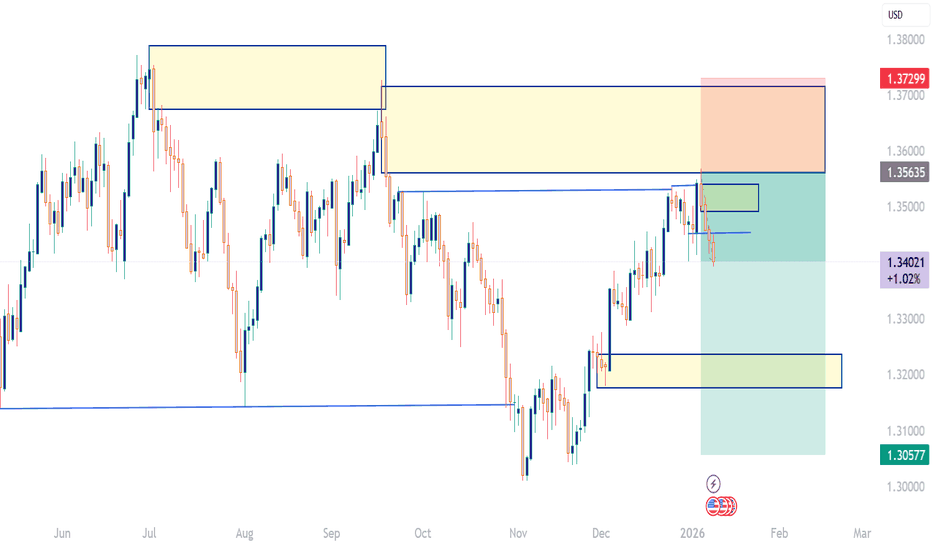Image resolution: width=932 pixels, height=550 pixels.
Task: Click the Jun label on the time axis
Action: [x=63, y=534]
